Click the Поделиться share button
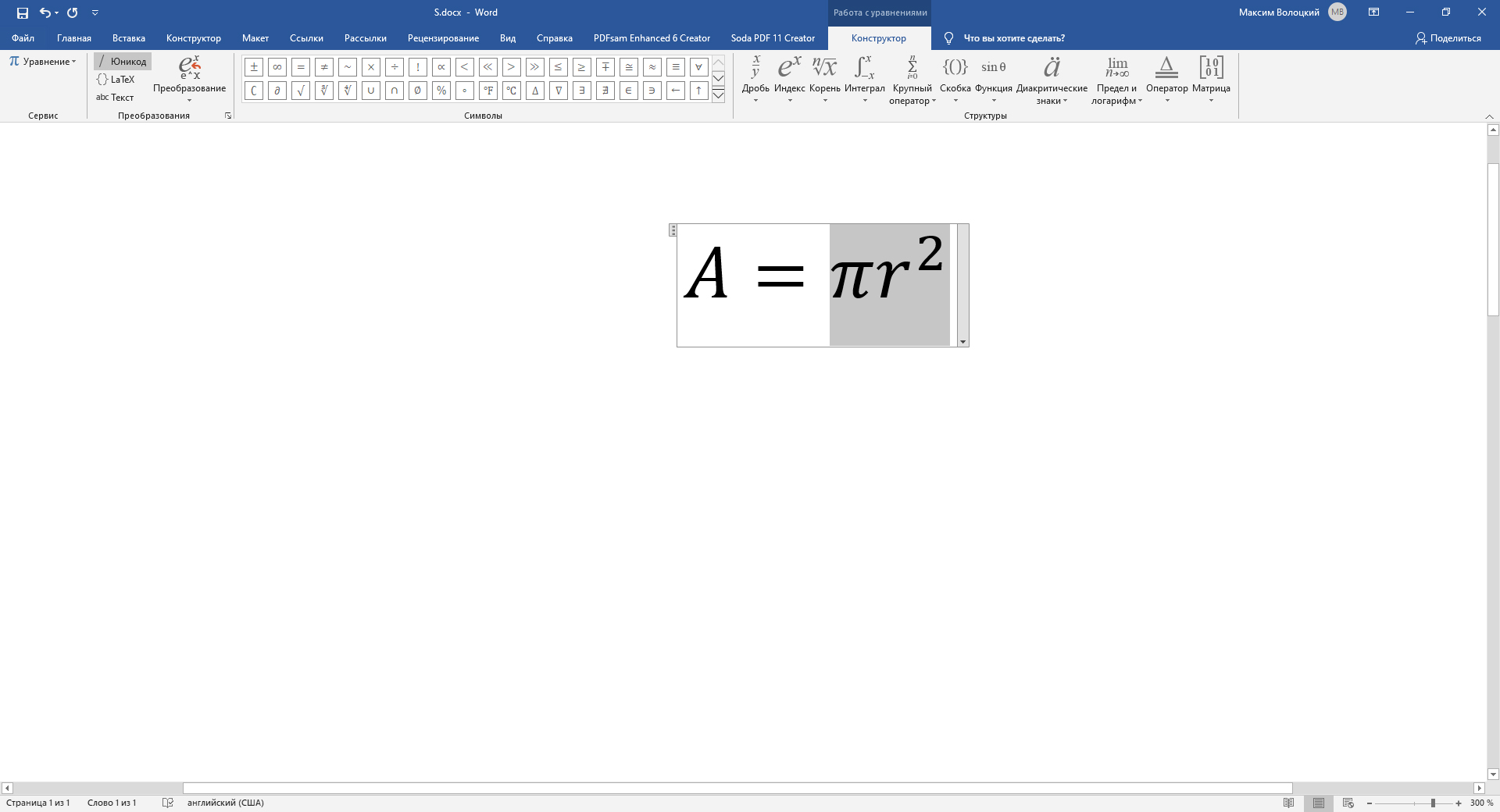This screenshot has width=1500, height=812. pyautogui.click(x=1448, y=38)
